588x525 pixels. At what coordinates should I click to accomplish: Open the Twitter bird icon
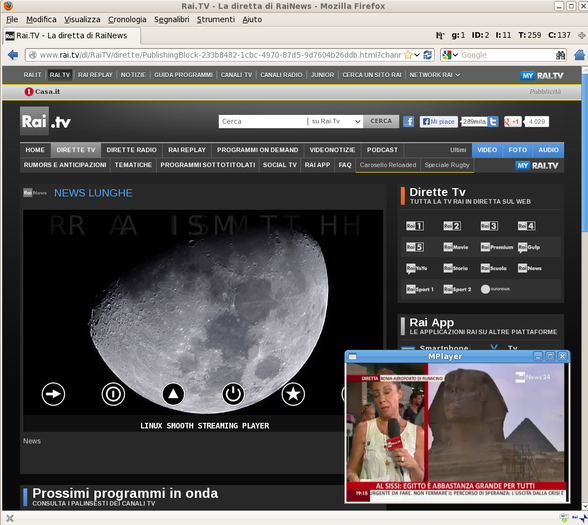tap(494, 122)
